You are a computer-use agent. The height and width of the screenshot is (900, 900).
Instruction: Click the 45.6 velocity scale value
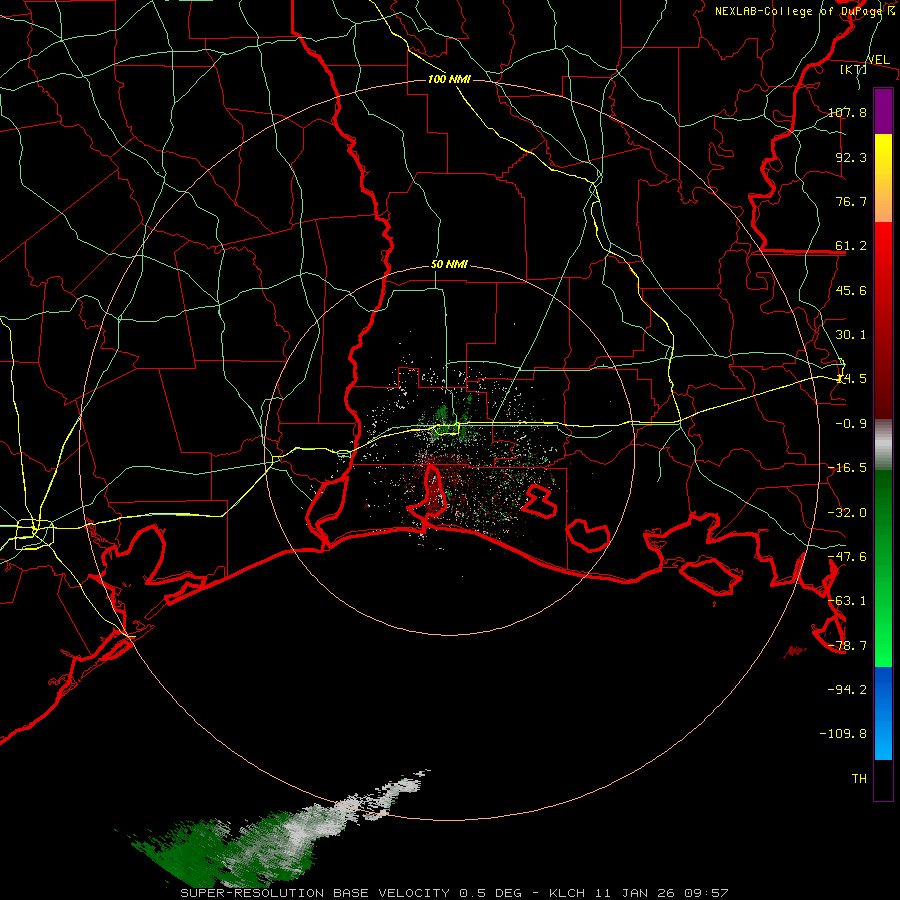point(851,290)
